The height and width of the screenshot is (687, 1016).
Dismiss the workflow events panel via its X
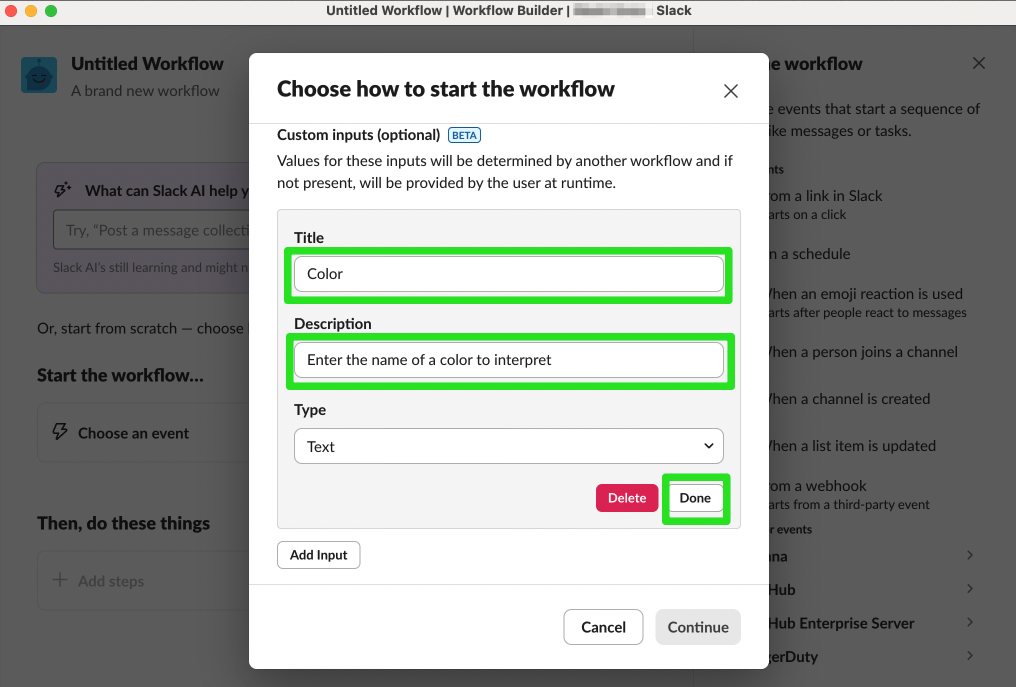click(x=977, y=63)
